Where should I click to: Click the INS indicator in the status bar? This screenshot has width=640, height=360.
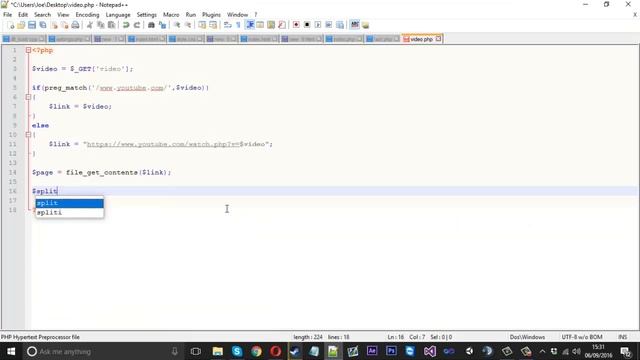coord(622,337)
